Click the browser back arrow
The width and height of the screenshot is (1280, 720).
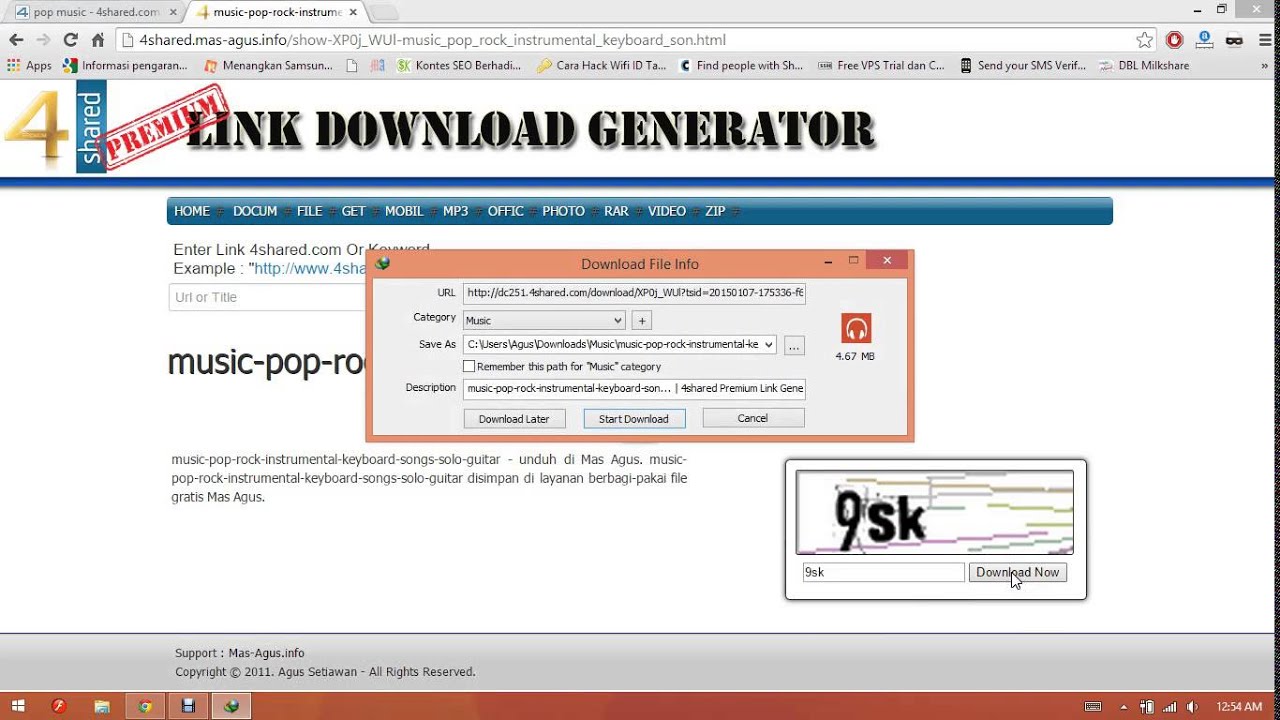coord(16,40)
